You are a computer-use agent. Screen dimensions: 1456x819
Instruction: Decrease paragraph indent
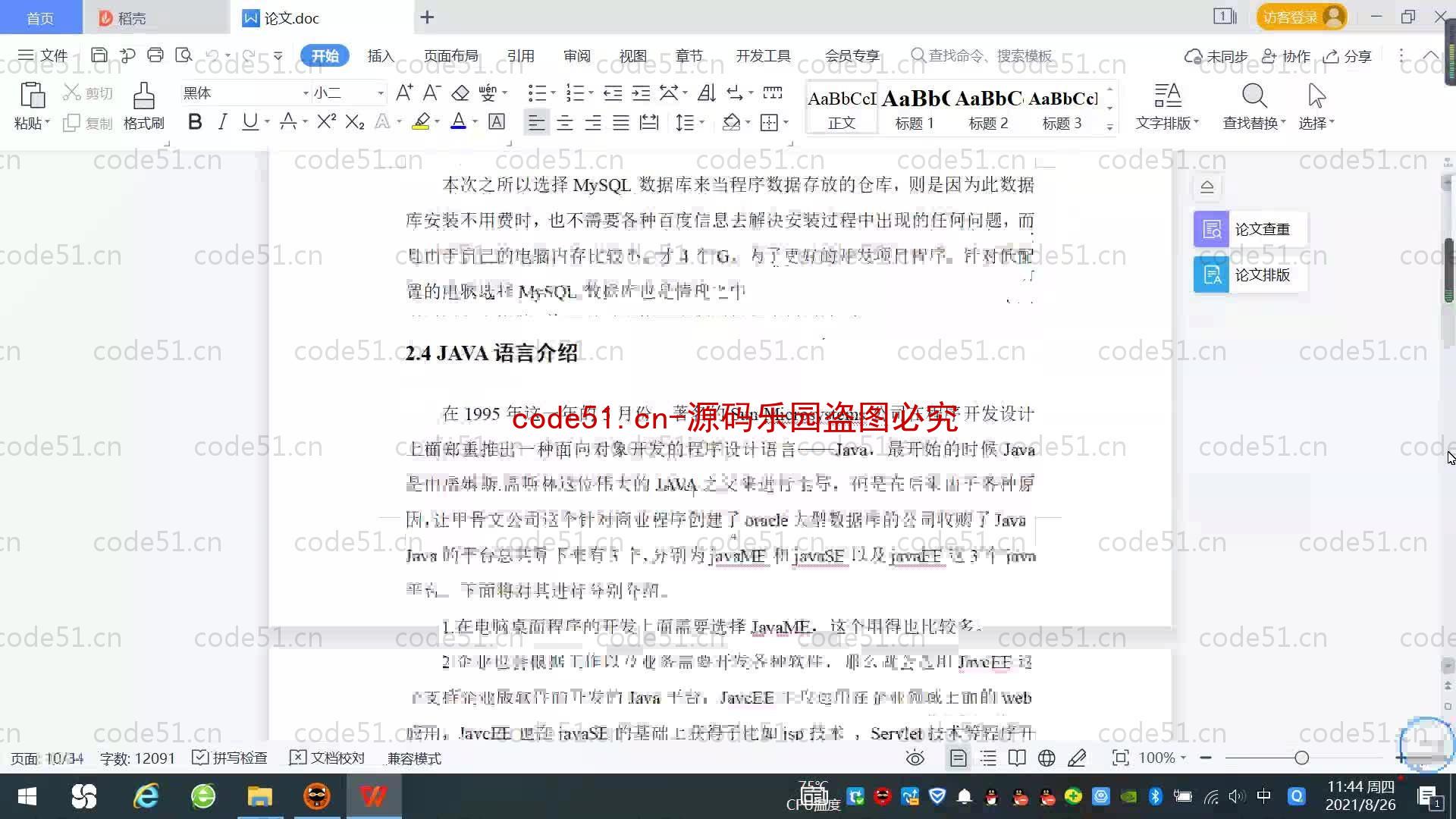coord(613,93)
